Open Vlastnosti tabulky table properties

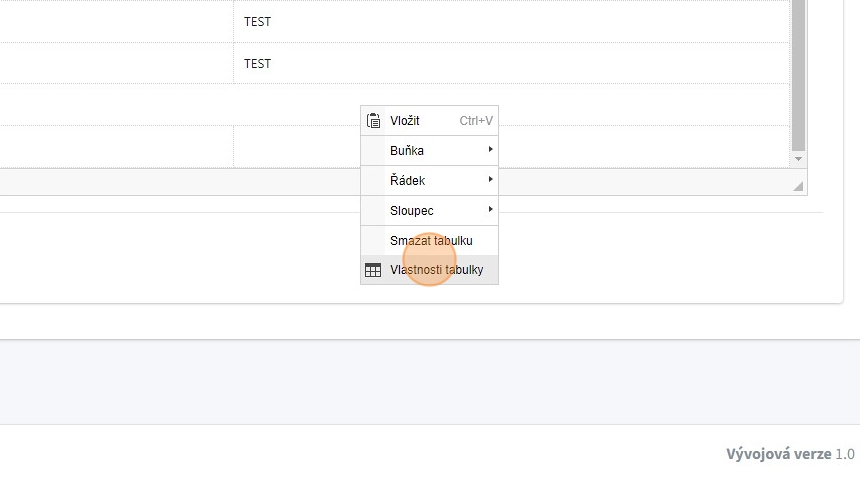coord(437,270)
